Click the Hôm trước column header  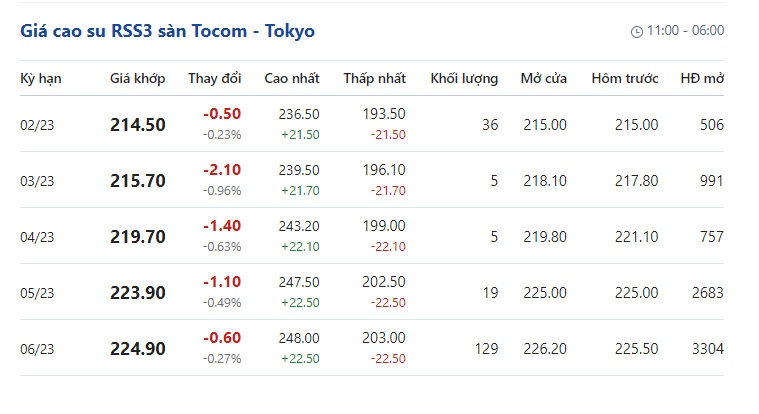coord(625,78)
